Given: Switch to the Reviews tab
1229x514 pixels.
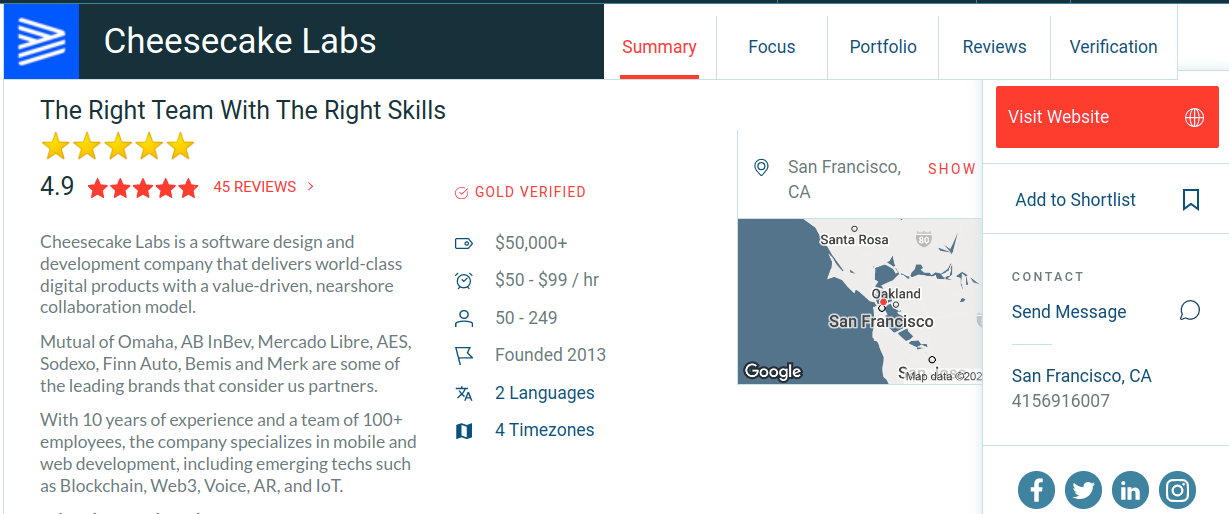Looking at the screenshot, I should click(994, 47).
